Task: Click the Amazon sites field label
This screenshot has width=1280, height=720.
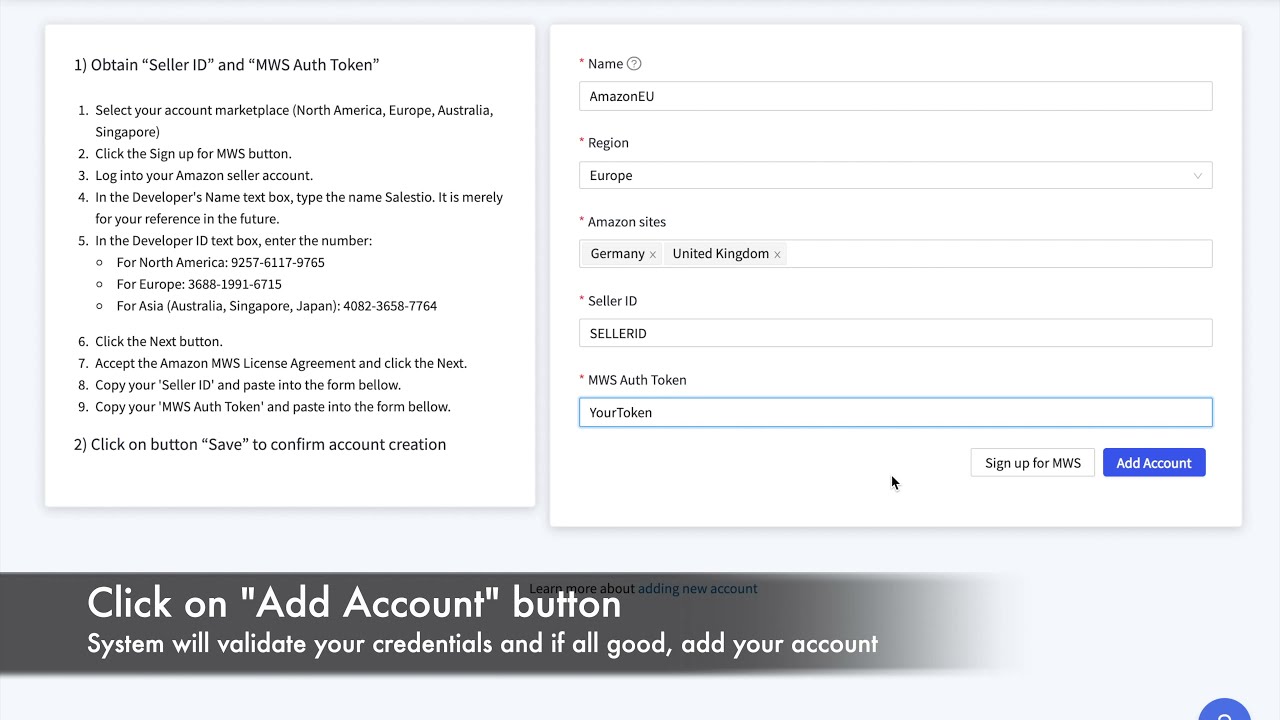Action: pos(627,222)
